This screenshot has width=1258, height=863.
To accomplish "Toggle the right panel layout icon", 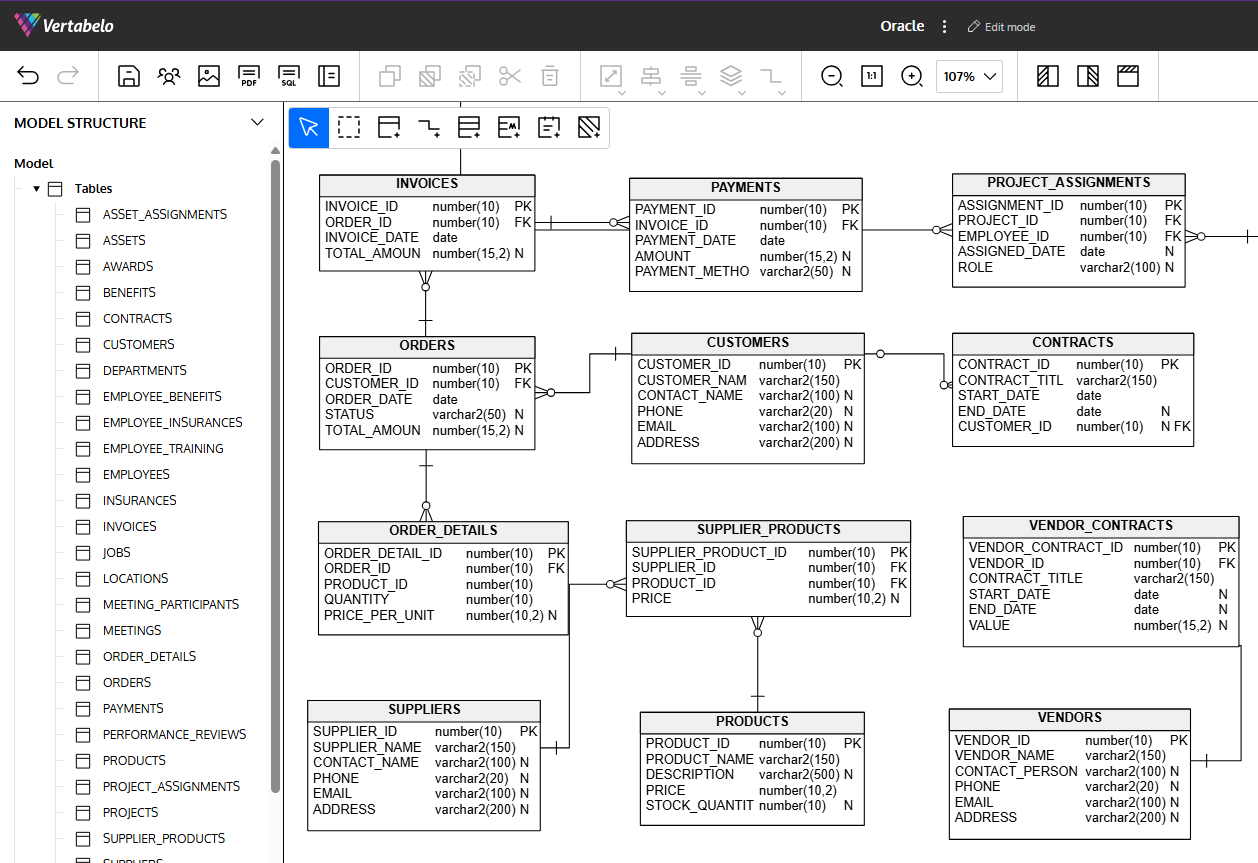I will (1088, 76).
